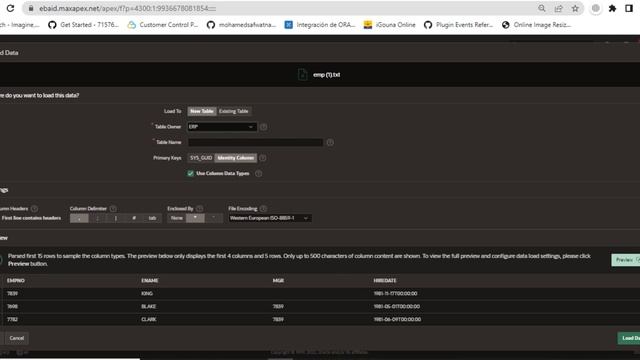Viewport: 640px width, 360px height.
Task: Choose Identity Column primary key option
Action: (x=236, y=158)
